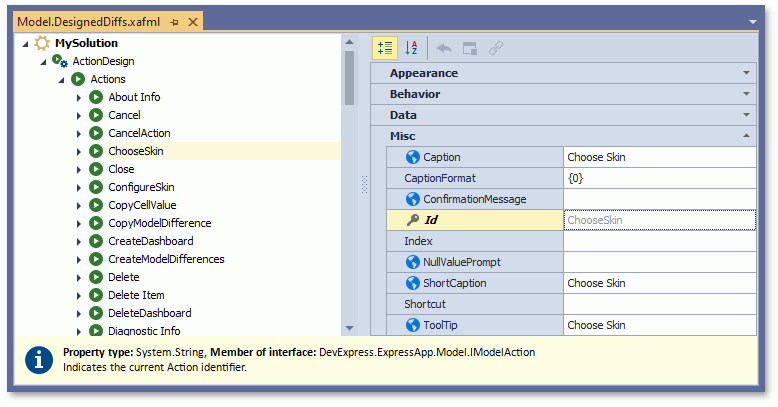Select the Diagnostic Info tree item

[x=144, y=331]
